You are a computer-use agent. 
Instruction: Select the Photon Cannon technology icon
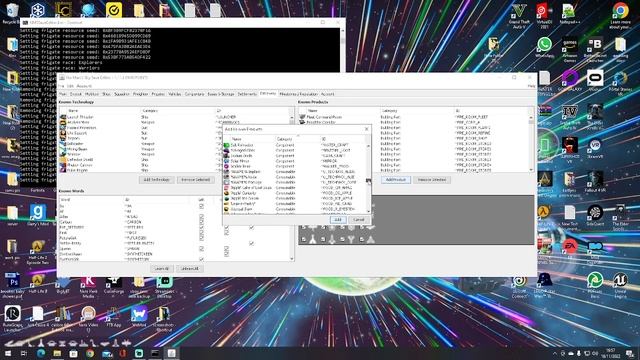coord(63,165)
